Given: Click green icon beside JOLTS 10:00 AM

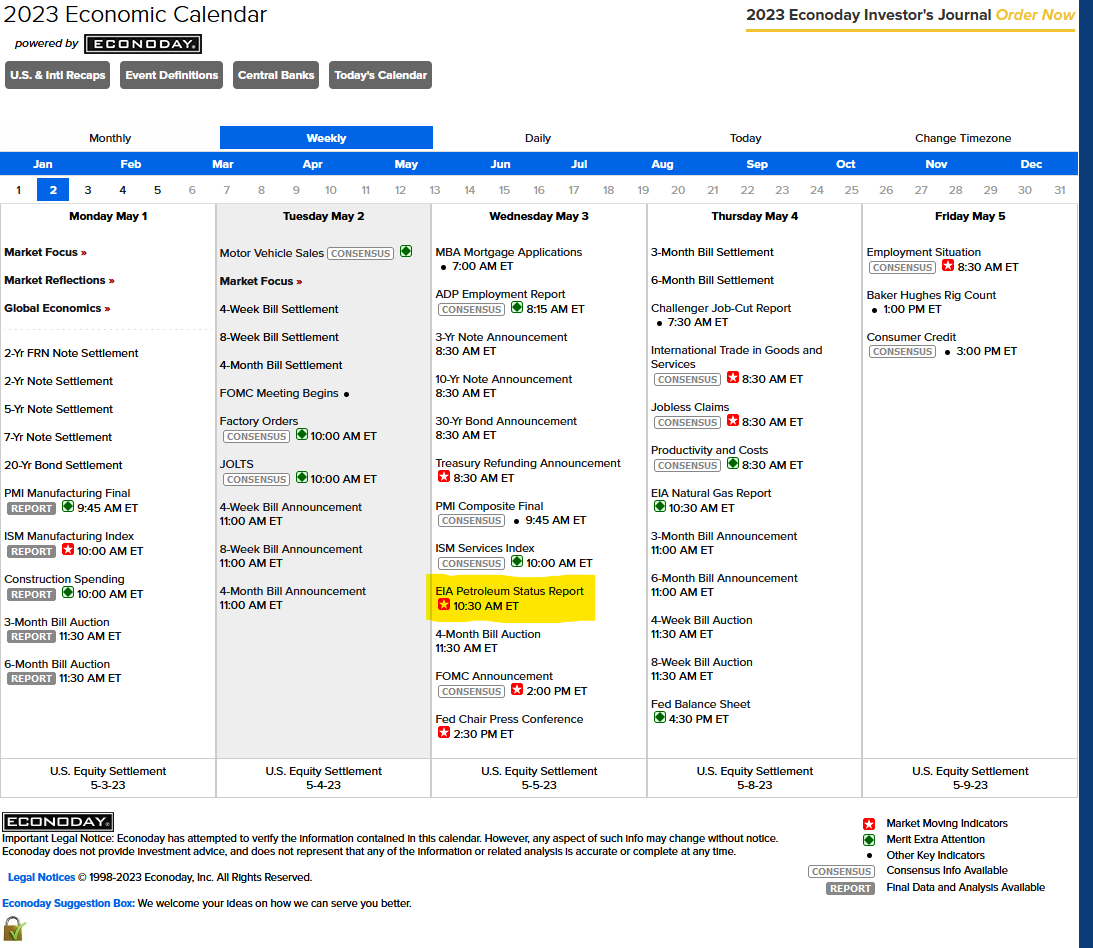Looking at the screenshot, I should [x=301, y=477].
